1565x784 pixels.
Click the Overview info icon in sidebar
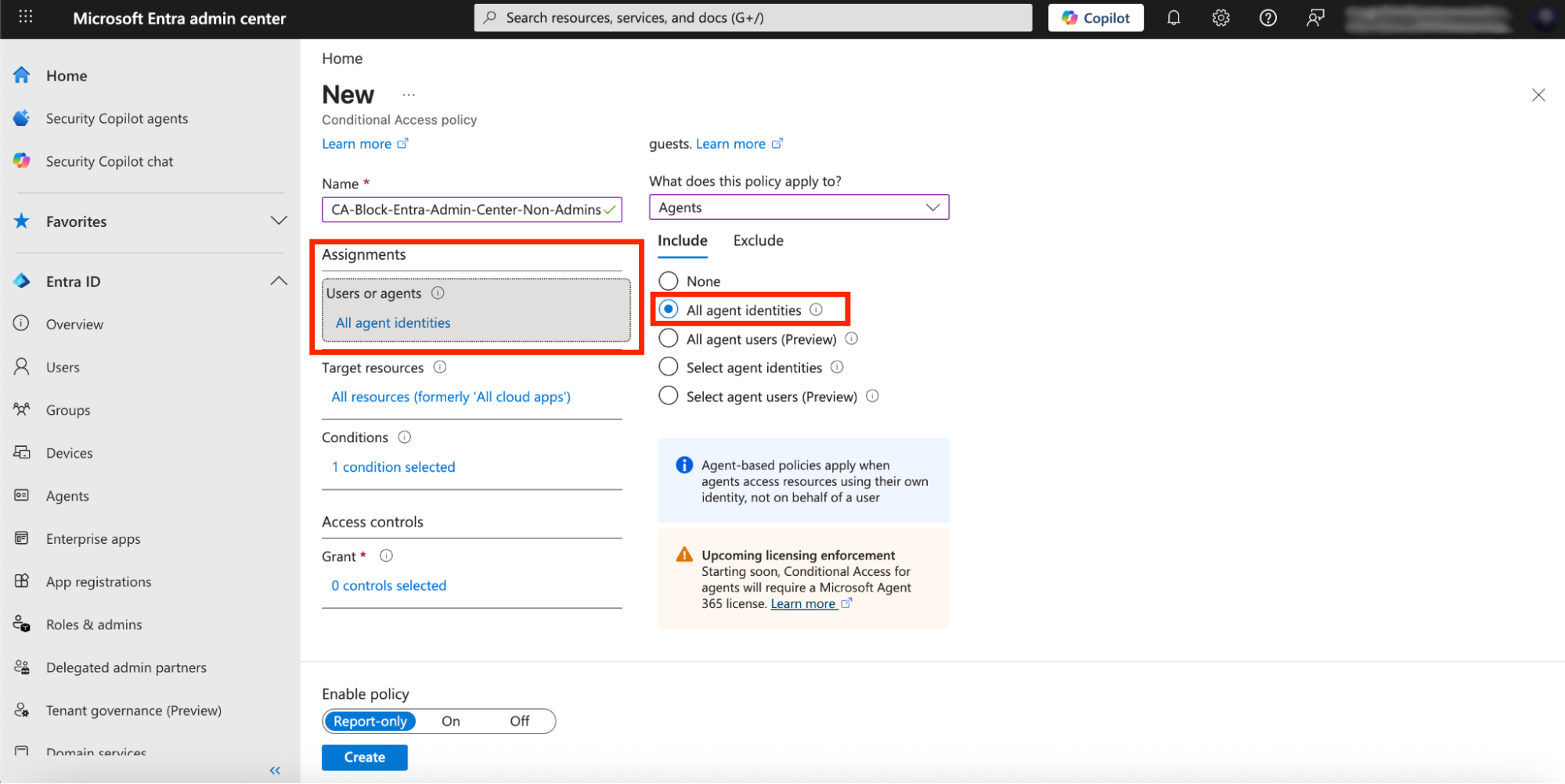pos(22,323)
